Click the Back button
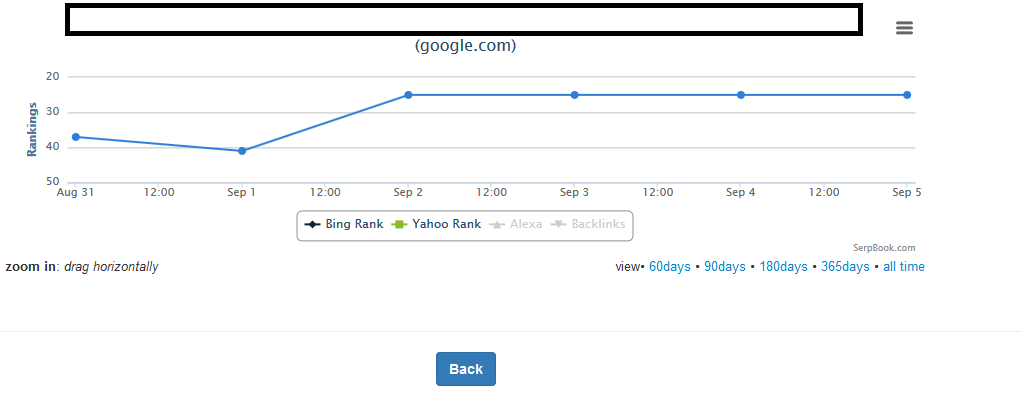Viewport: 1021px width, 395px height. pos(466,369)
